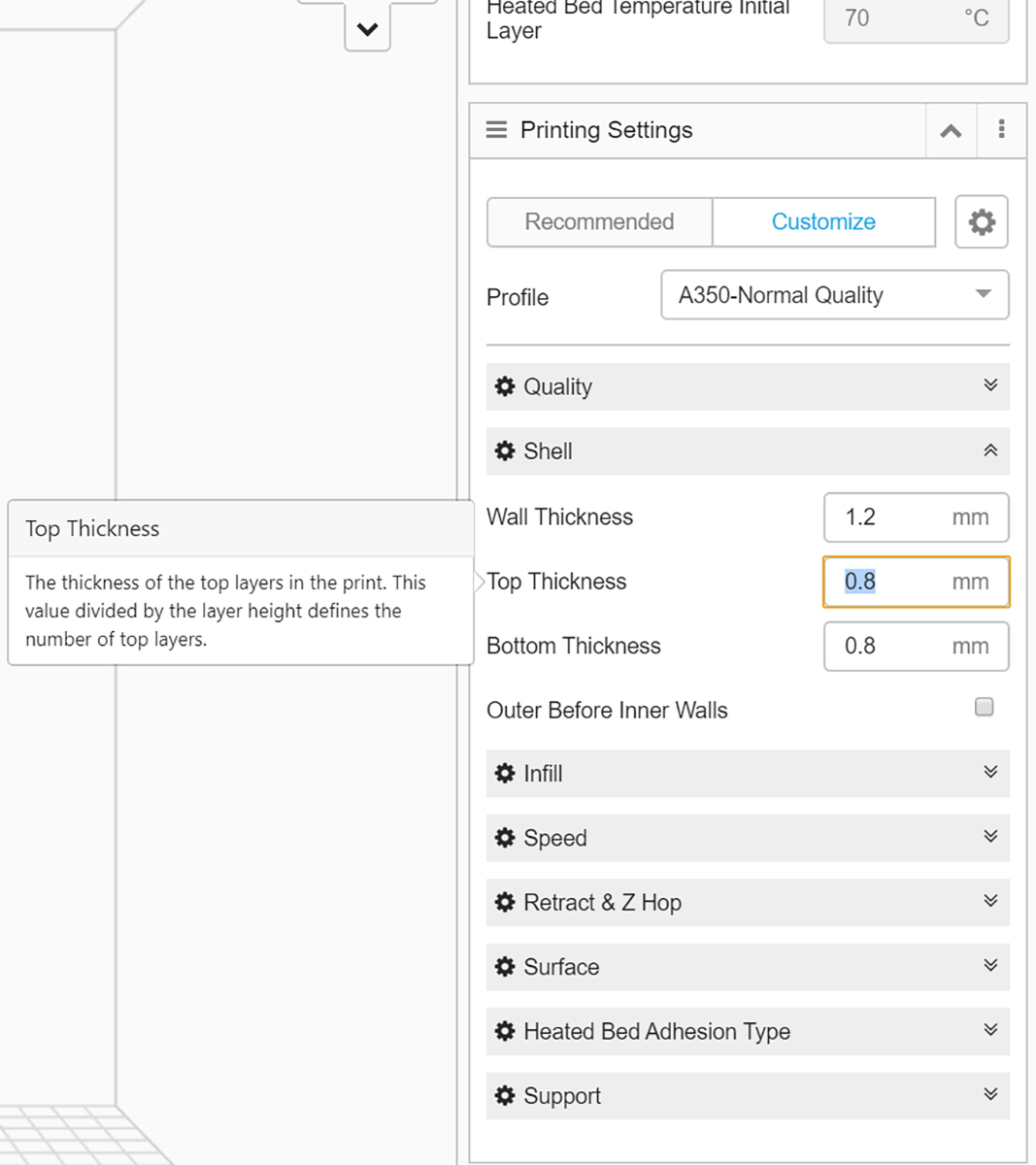Click the Printing Settings title
The image size is (1036, 1165).
606,130
